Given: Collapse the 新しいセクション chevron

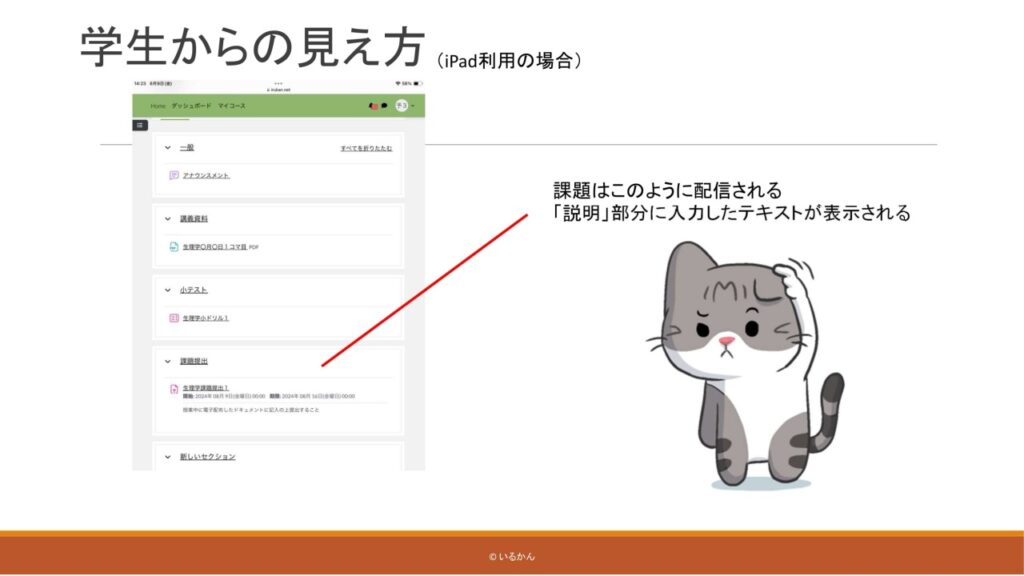Looking at the screenshot, I should (x=167, y=457).
